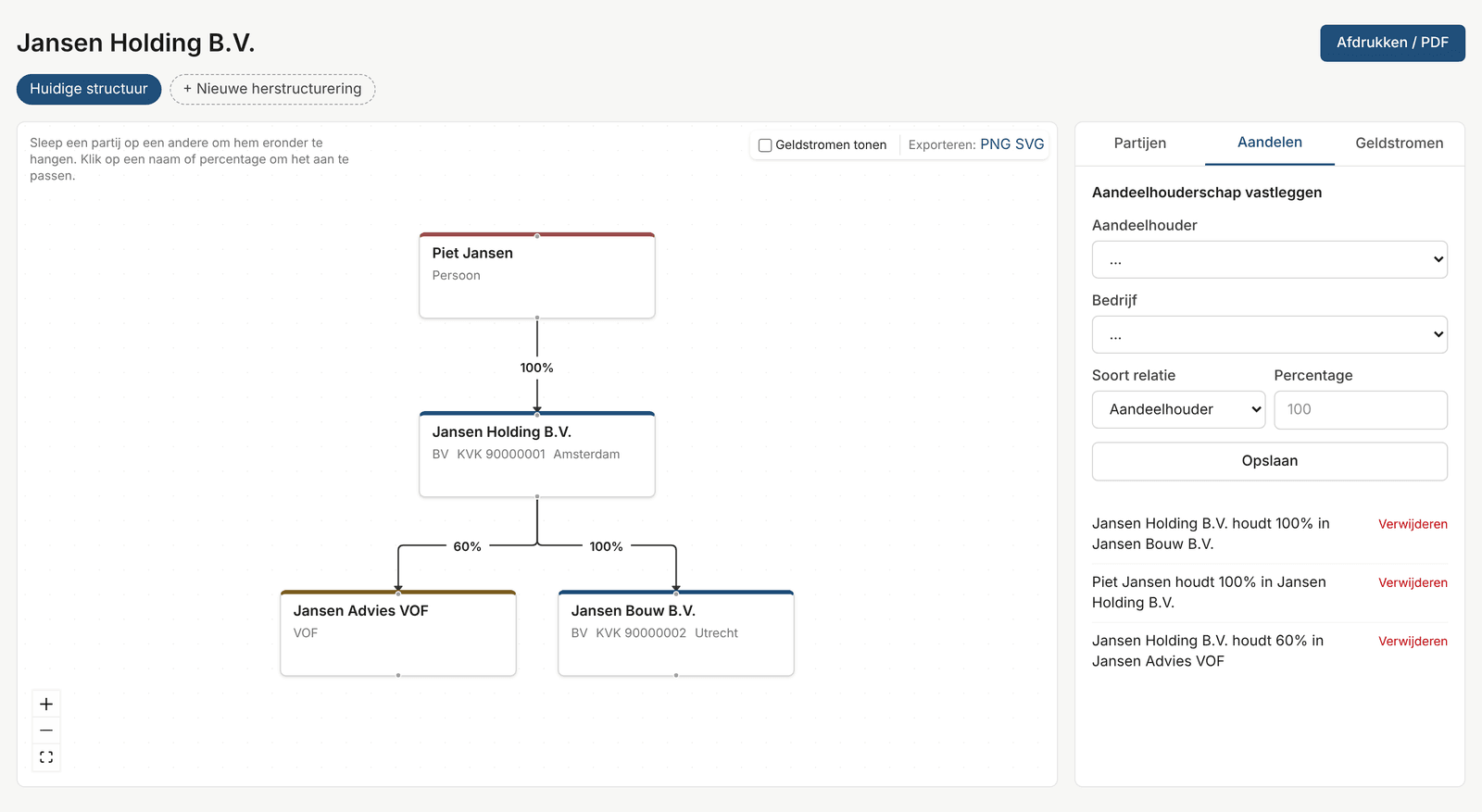Image resolution: width=1482 pixels, height=812 pixels.
Task: Remove Piet Jansen 100% shareholding
Action: [1413, 582]
